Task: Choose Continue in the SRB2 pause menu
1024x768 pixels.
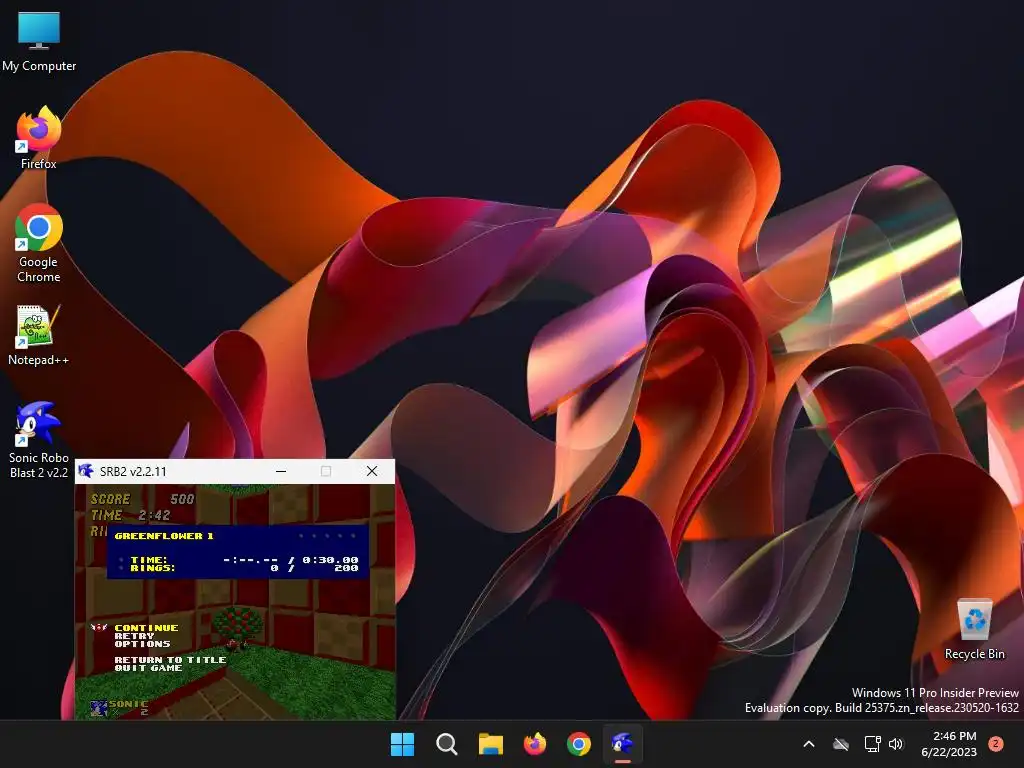Action: click(146, 628)
